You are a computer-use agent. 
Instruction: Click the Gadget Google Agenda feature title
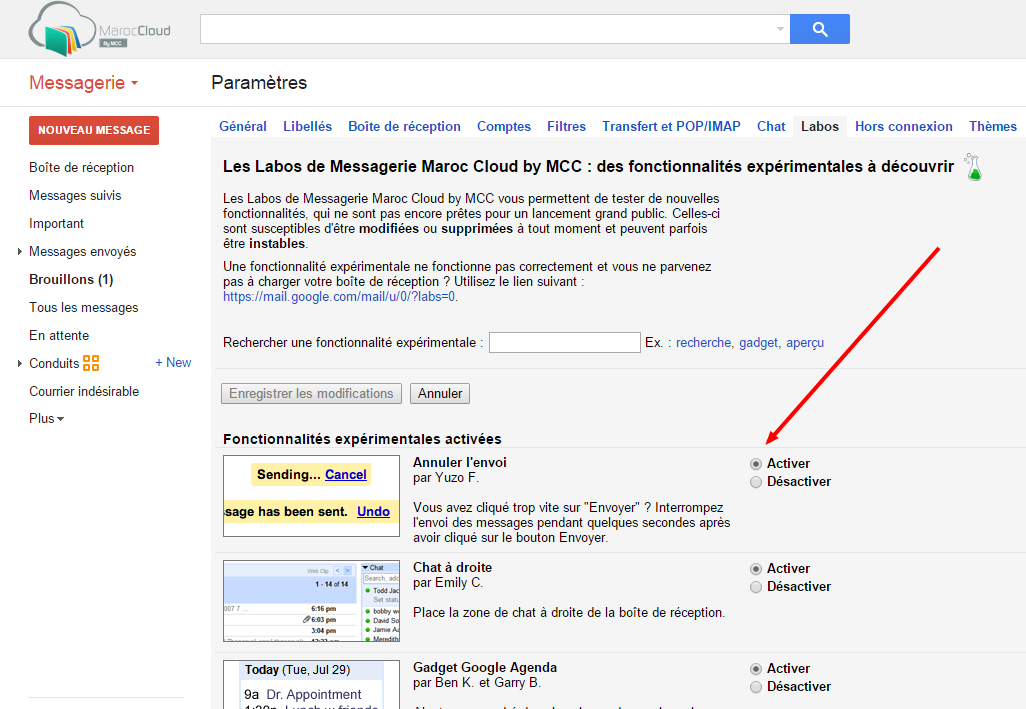[x=485, y=668]
